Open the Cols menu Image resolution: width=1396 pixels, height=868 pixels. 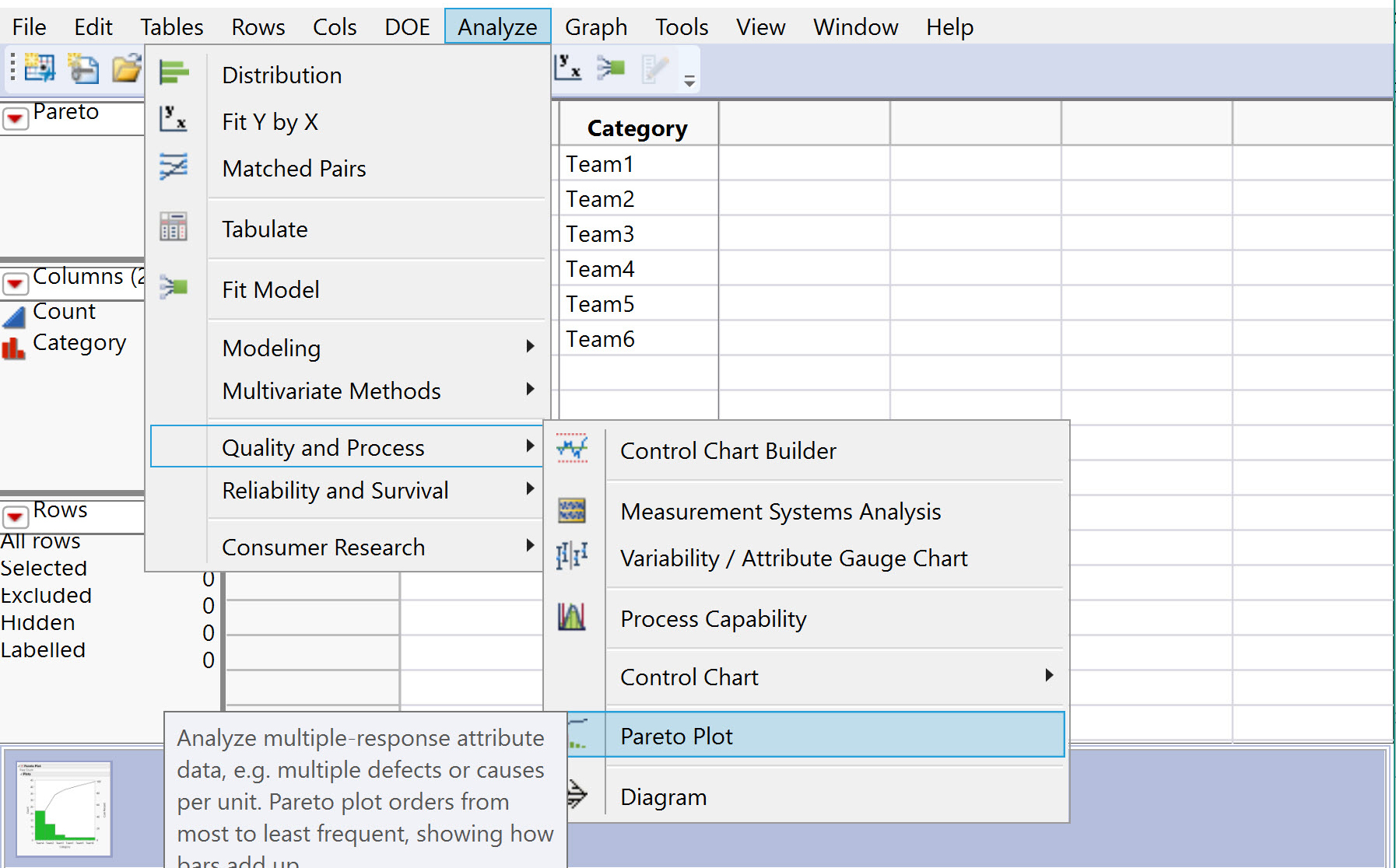point(335,27)
